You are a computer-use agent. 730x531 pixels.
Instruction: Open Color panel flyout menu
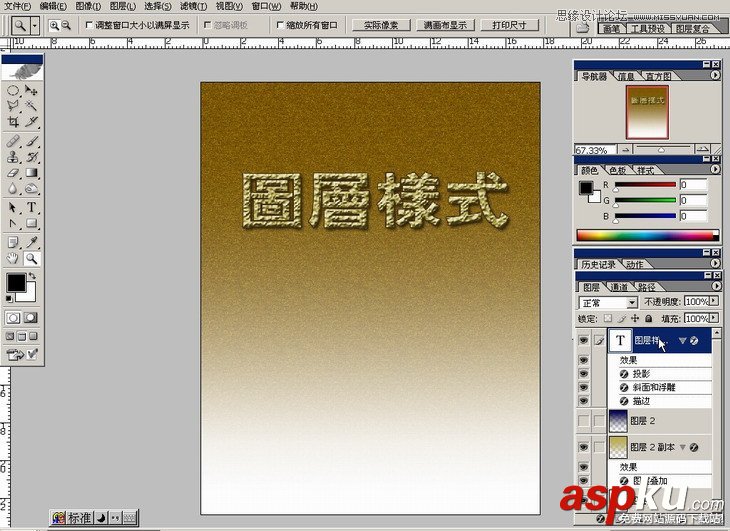716,169
